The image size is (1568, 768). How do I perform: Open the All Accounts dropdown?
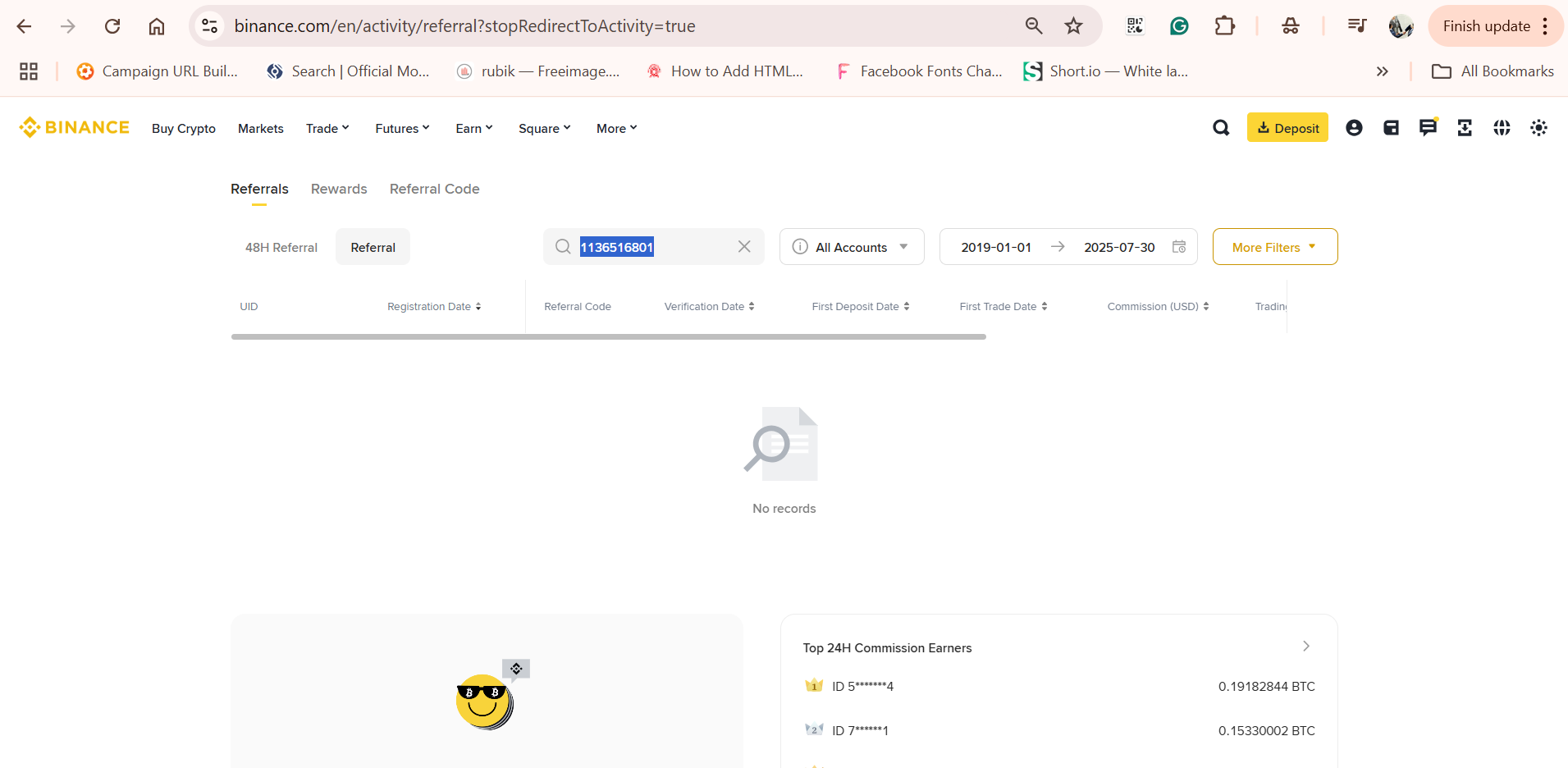852,246
